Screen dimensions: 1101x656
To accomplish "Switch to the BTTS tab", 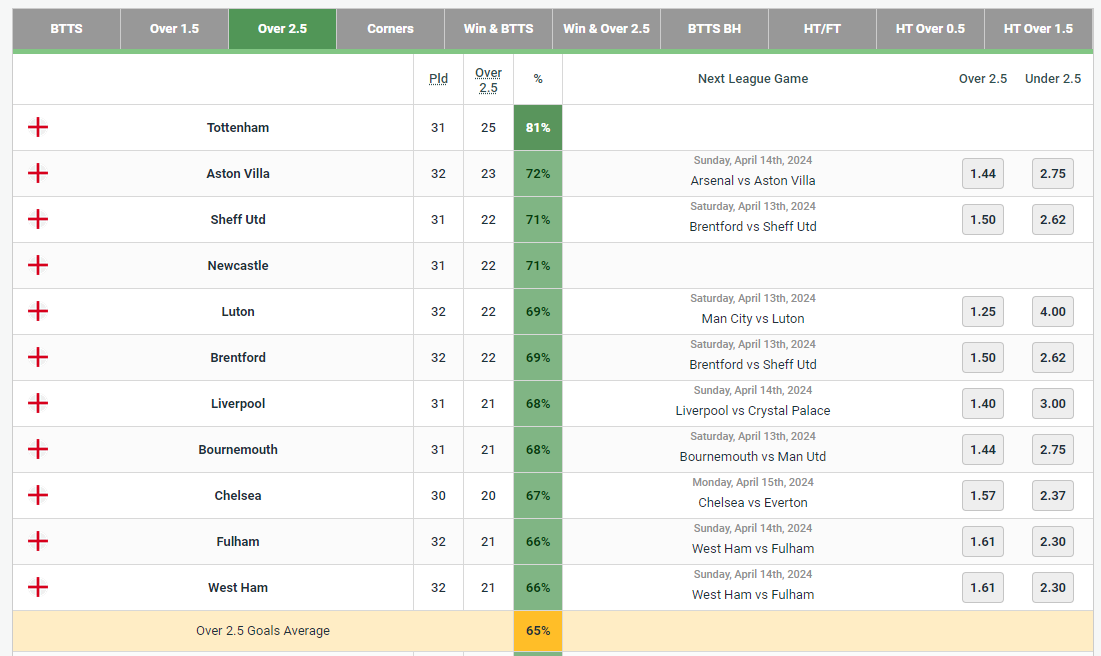I will pos(66,29).
